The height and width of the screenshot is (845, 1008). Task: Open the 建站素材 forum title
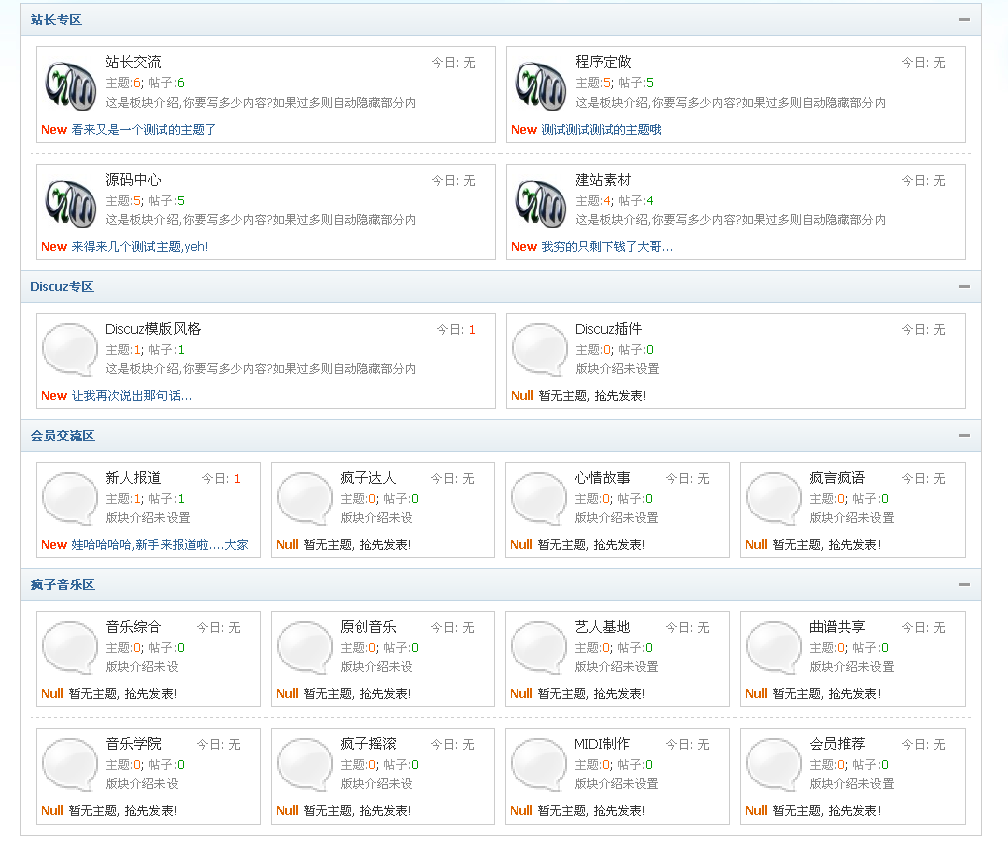[x=603, y=179]
